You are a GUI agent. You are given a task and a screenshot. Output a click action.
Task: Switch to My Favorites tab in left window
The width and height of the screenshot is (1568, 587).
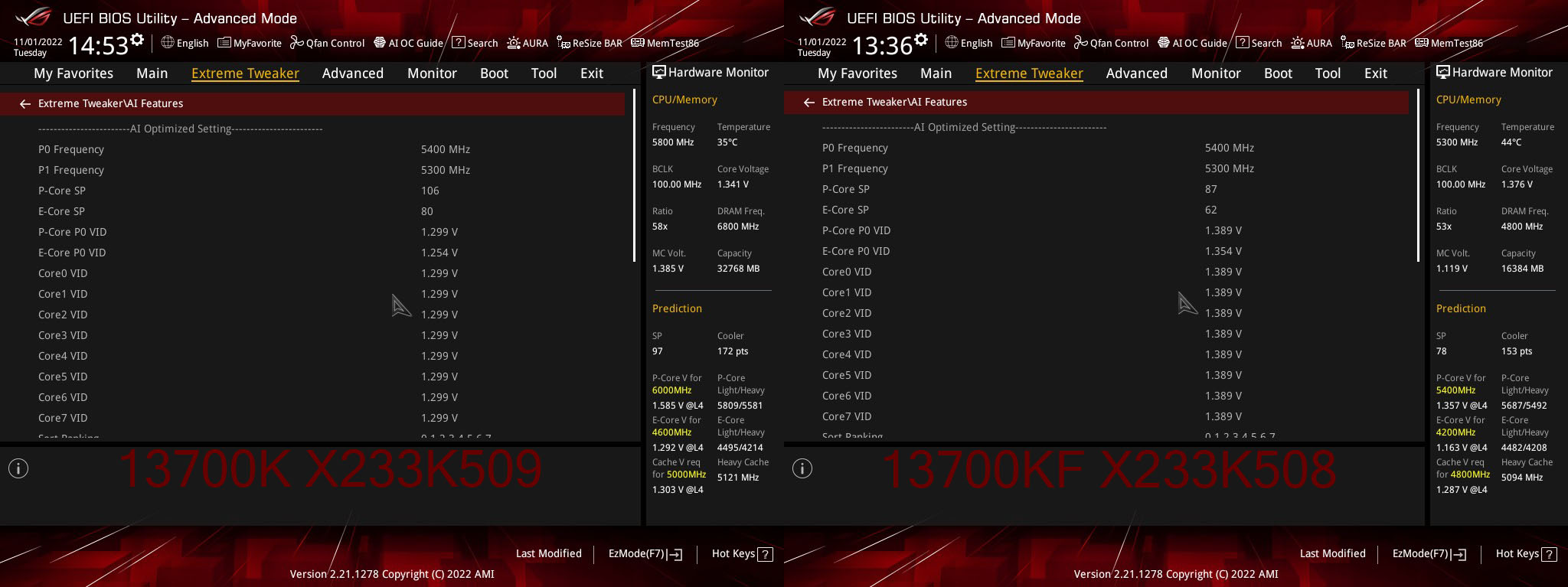[x=73, y=73]
